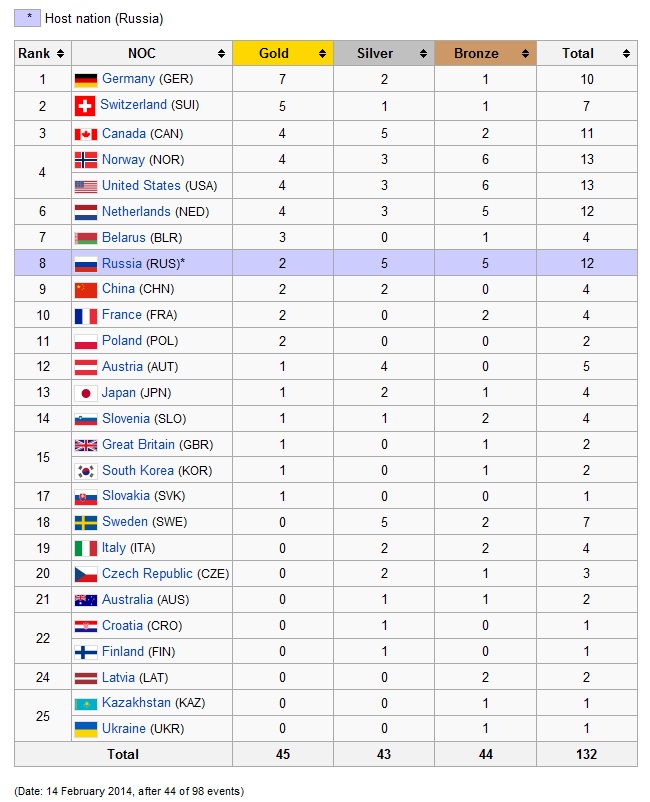650x802 pixels.
Task: Open the Sweden link
Action: pos(125,521)
